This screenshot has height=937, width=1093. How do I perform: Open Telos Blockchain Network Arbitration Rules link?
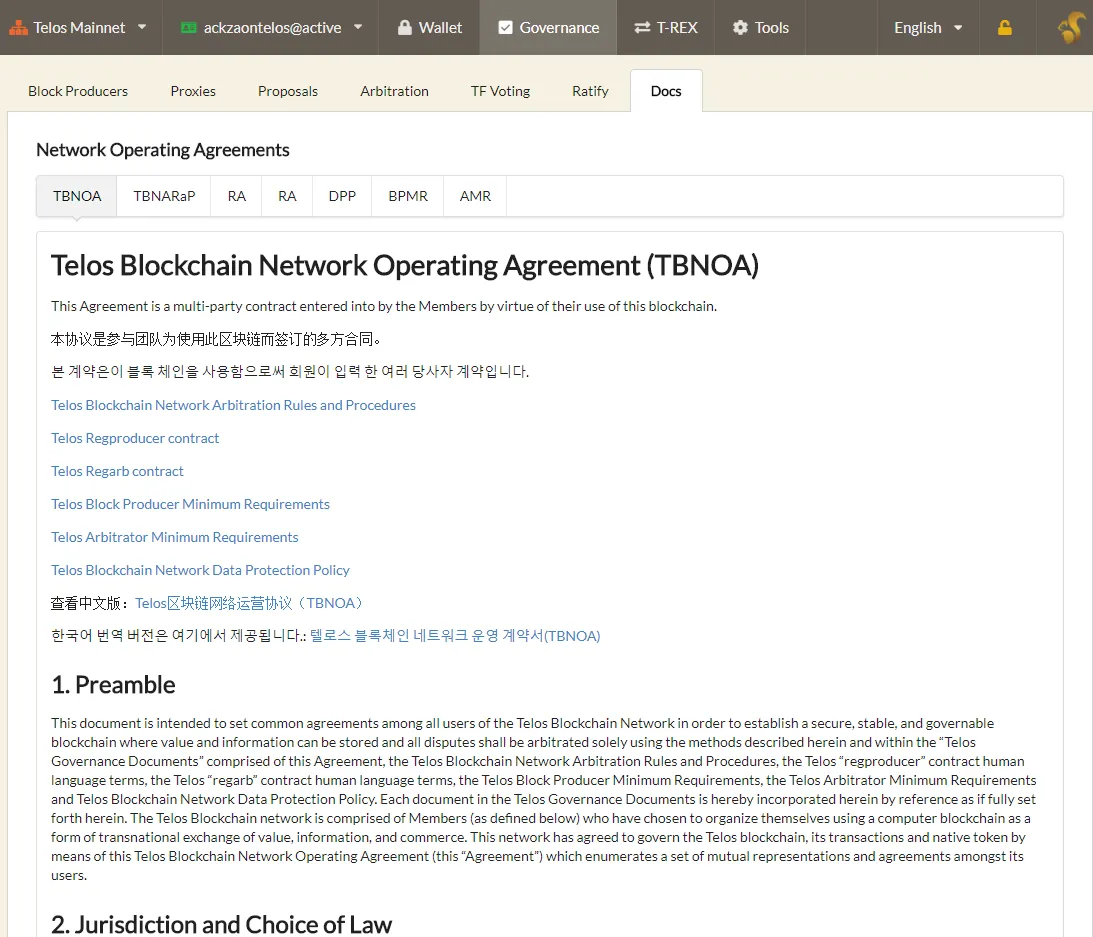[x=234, y=405]
